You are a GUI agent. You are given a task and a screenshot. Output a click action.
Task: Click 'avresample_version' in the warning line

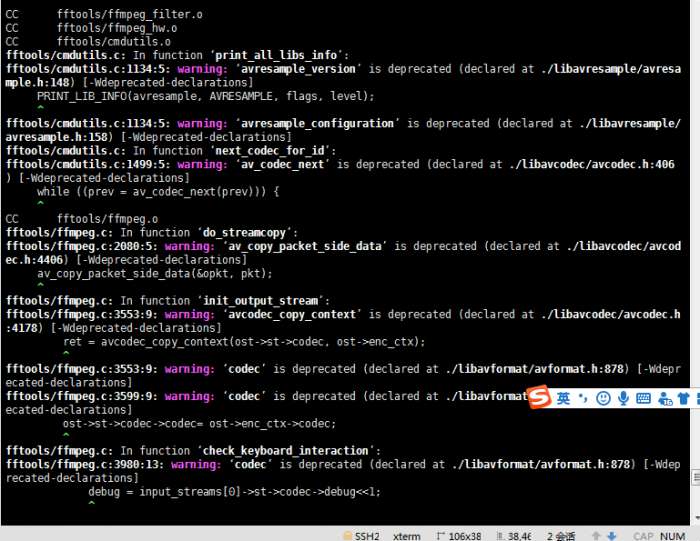(298, 69)
